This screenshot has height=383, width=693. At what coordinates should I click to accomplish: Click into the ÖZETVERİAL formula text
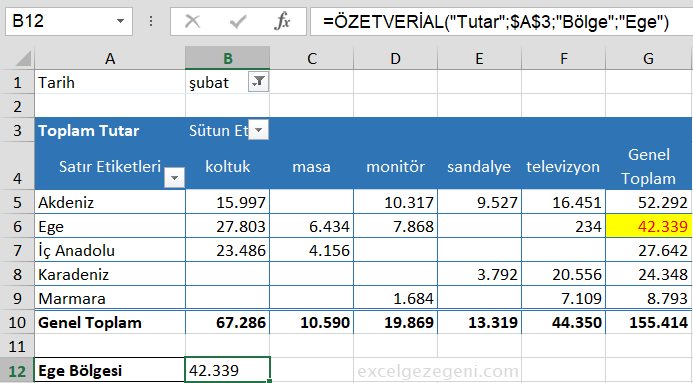[495, 21]
